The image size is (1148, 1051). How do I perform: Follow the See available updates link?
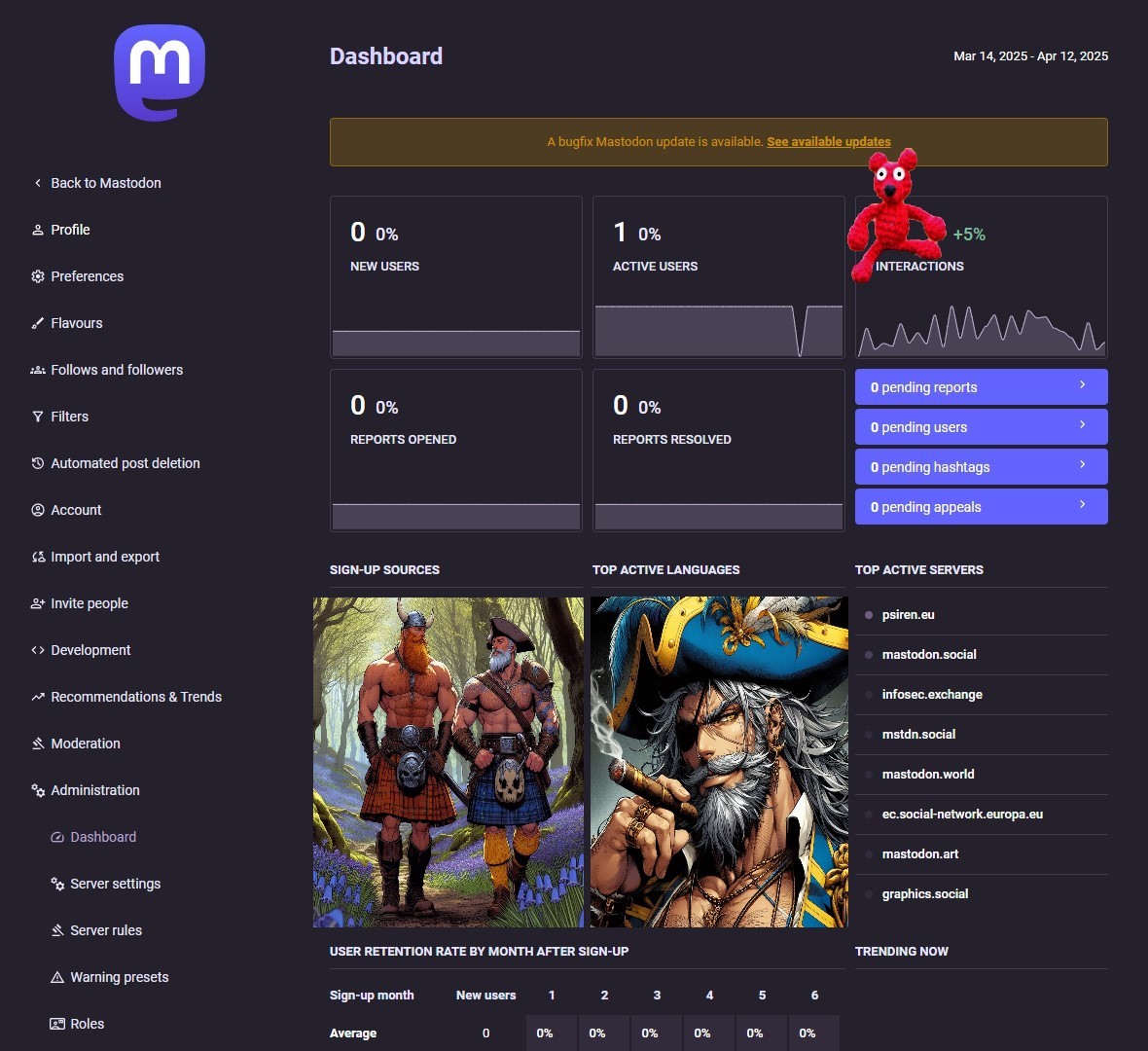828,142
